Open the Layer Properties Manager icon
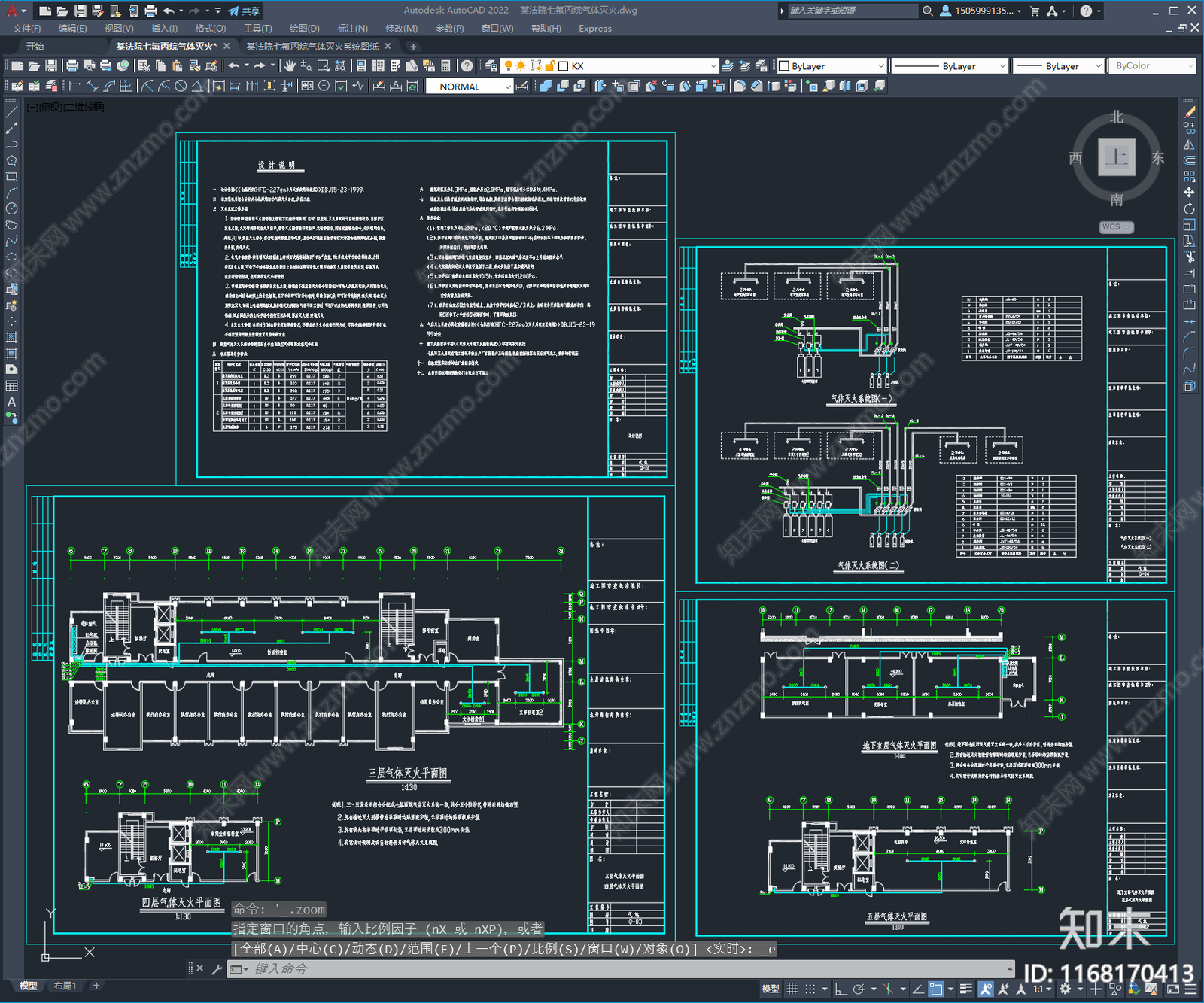This screenshot has width=1204, height=1003. (x=491, y=66)
